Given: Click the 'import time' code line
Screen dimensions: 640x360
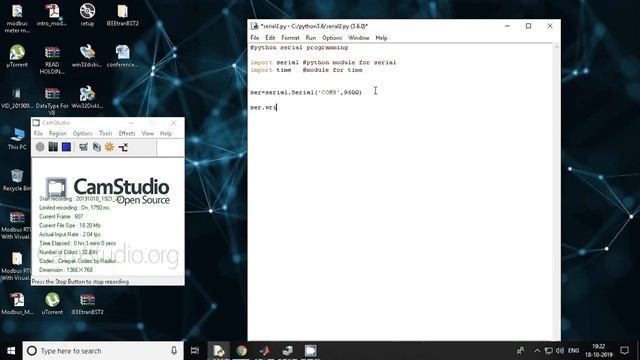Looking at the screenshot, I should coord(306,70).
